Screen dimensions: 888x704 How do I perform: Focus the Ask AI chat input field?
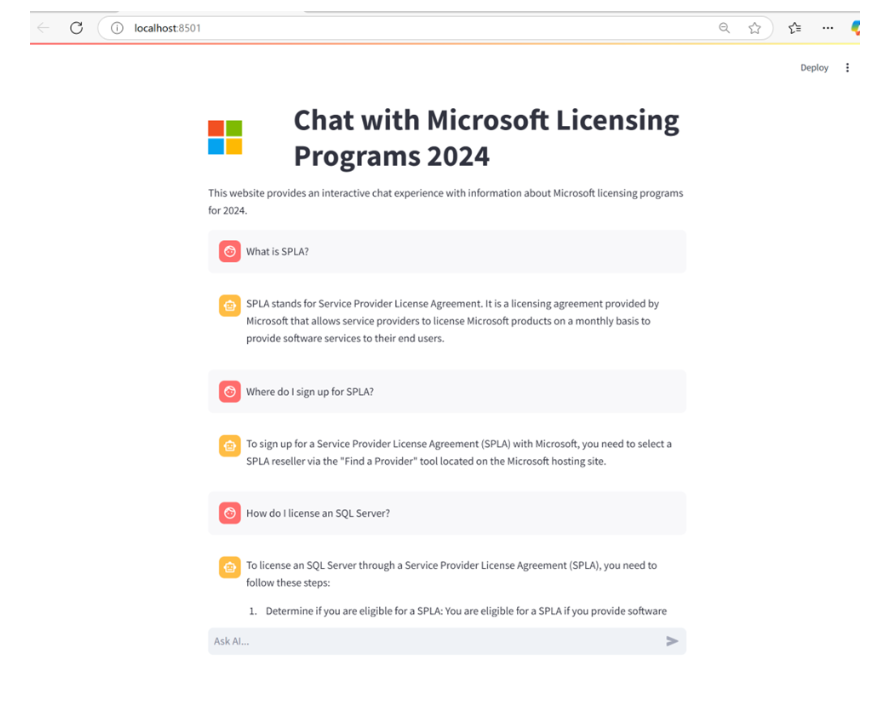[436, 641]
